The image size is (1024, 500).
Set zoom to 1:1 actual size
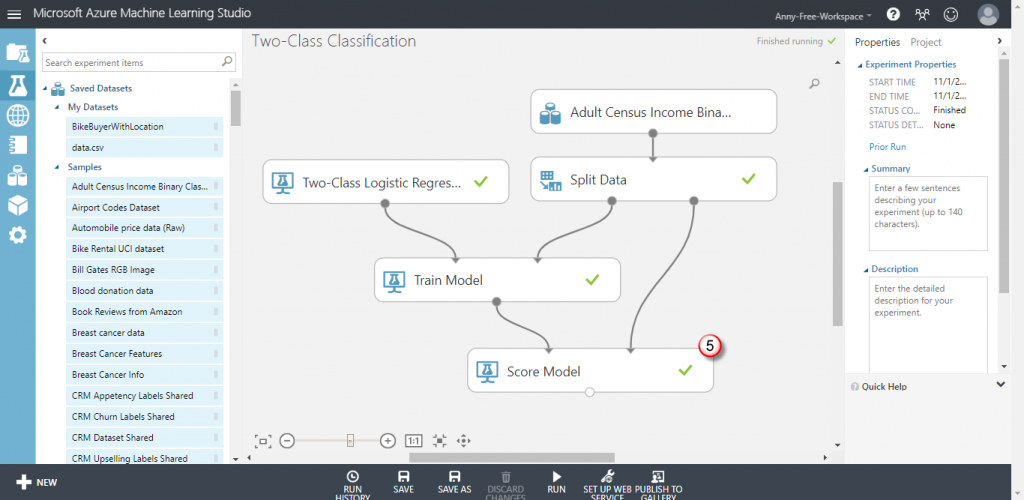point(413,441)
